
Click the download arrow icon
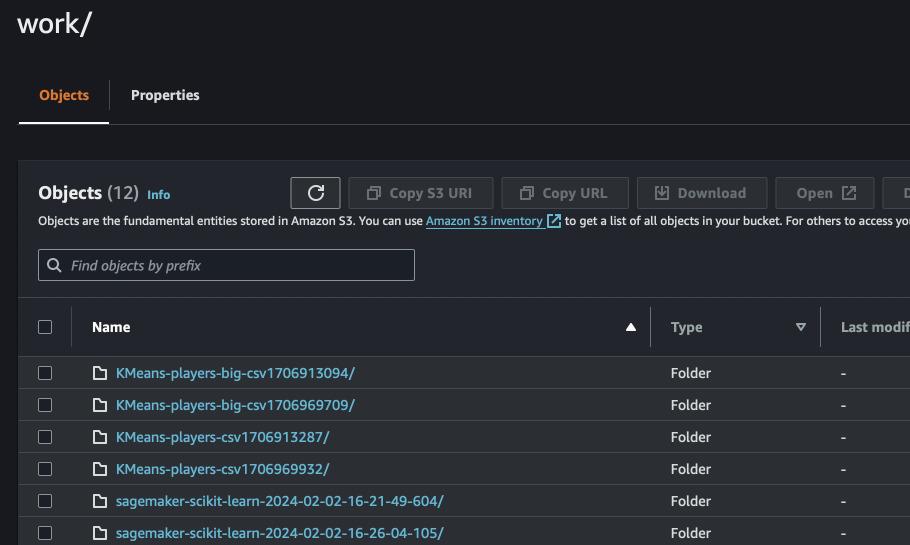(662, 193)
